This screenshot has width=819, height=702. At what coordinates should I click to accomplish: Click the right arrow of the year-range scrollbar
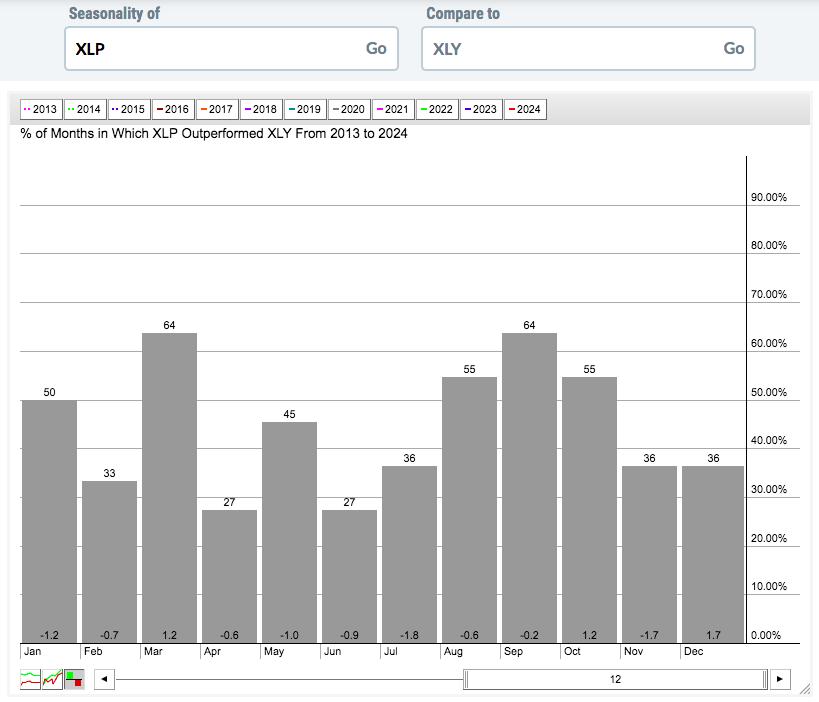tap(780, 680)
